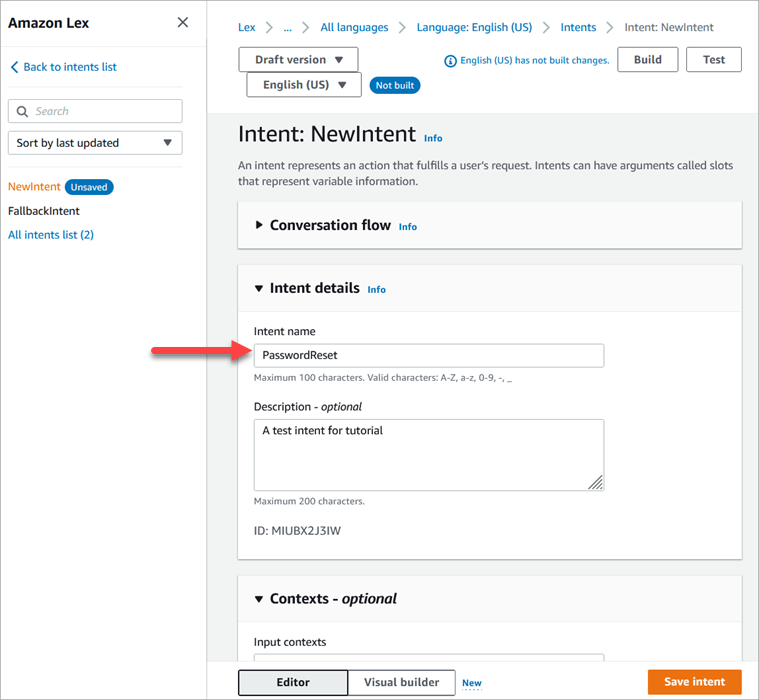This screenshot has width=759, height=700.
Task: Click the Build button
Action: [647, 60]
